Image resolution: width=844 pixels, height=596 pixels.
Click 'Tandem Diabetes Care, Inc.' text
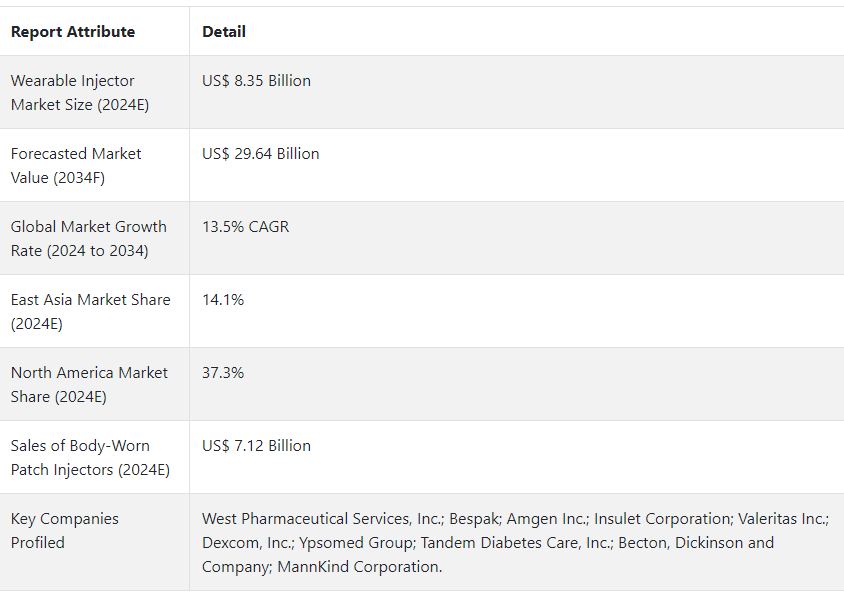(515, 543)
